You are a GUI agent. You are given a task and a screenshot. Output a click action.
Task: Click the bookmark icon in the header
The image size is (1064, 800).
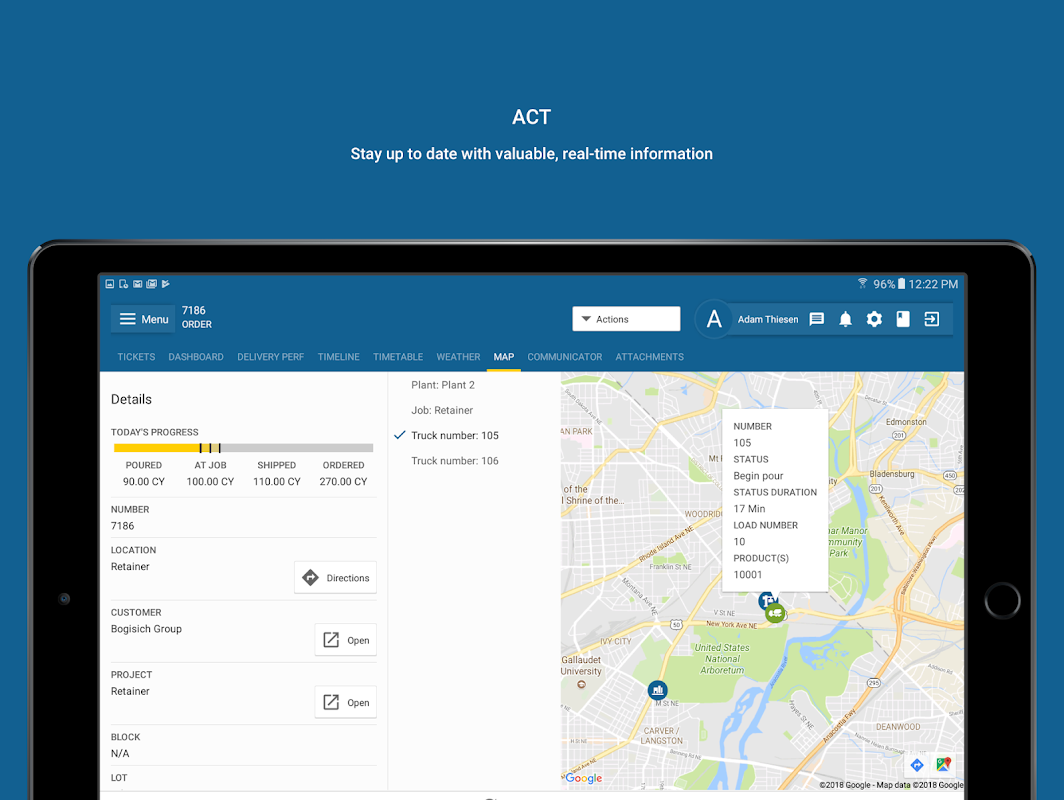[902, 319]
